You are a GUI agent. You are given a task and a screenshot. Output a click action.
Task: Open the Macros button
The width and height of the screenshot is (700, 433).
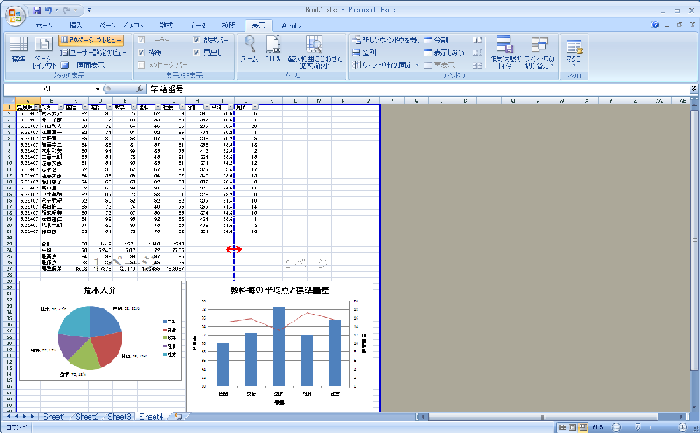tap(574, 48)
